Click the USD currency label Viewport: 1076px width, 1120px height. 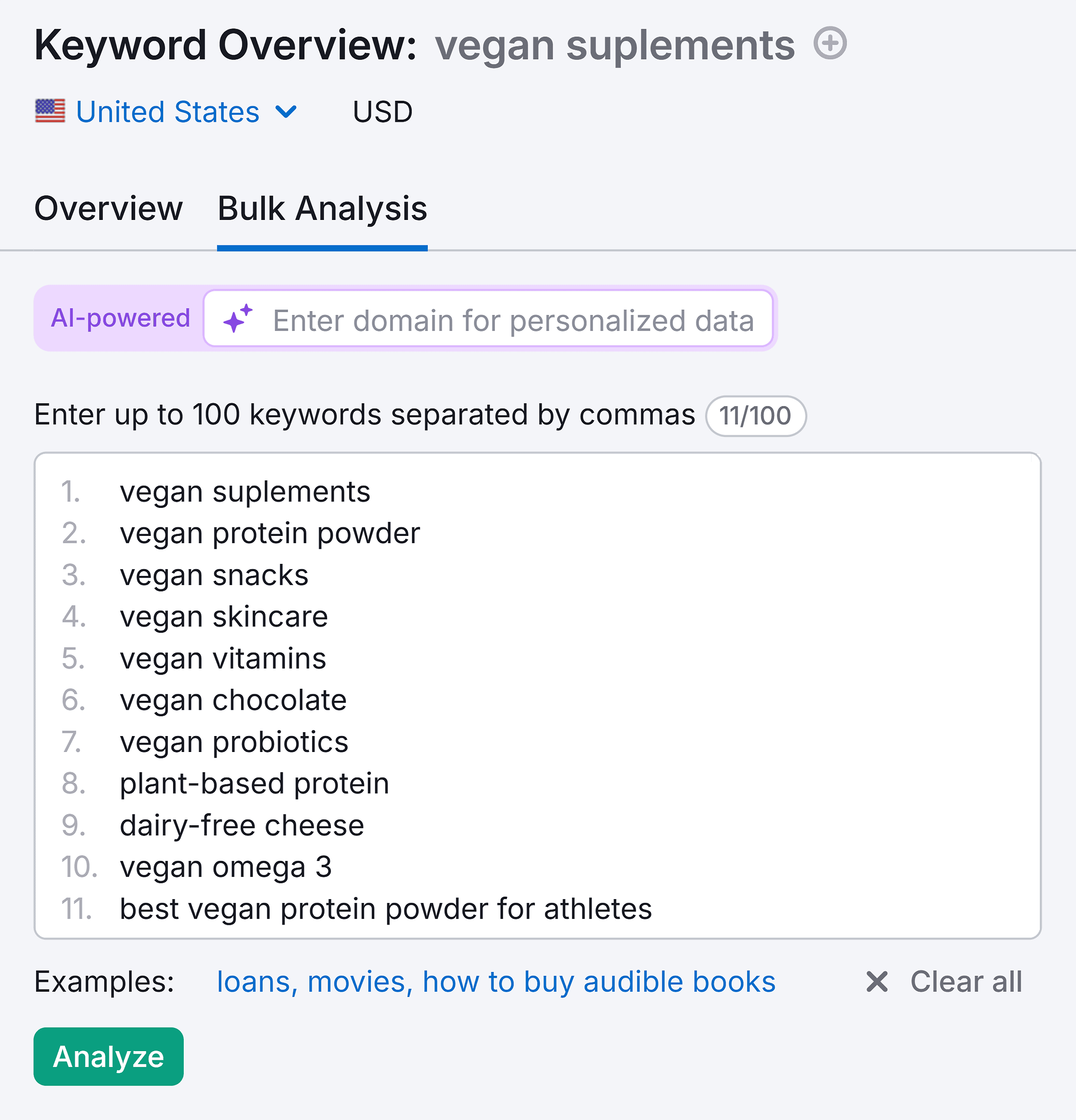[382, 112]
